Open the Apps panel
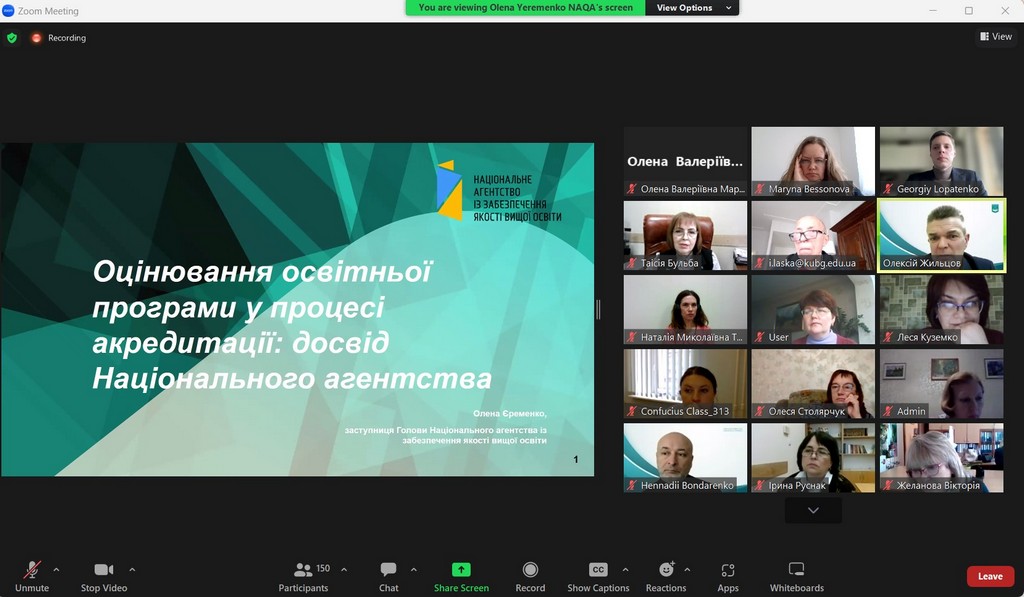Image resolution: width=1024 pixels, height=597 pixels. [x=728, y=575]
